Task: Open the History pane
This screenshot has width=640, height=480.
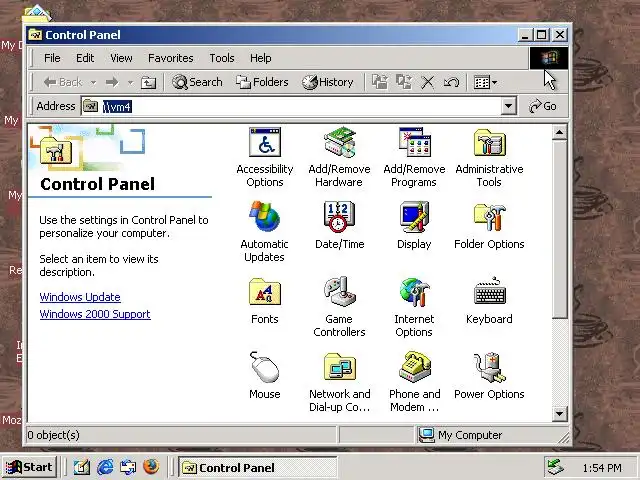Action: click(328, 82)
